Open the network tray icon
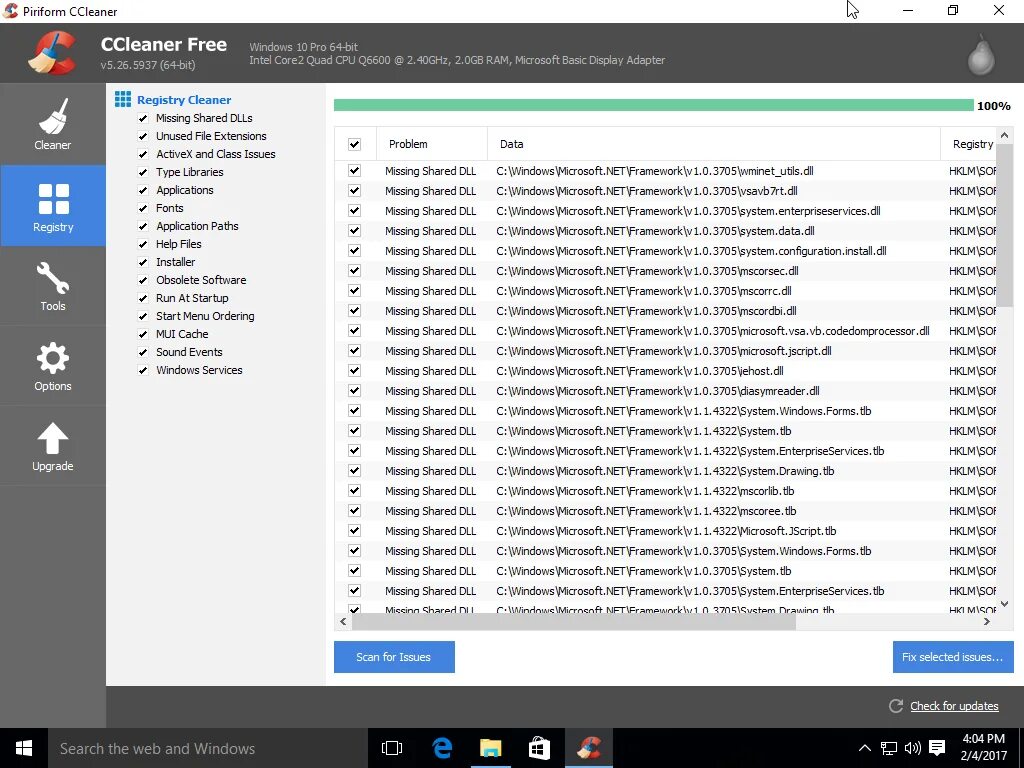Image resolution: width=1024 pixels, height=768 pixels. [x=888, y=748]
